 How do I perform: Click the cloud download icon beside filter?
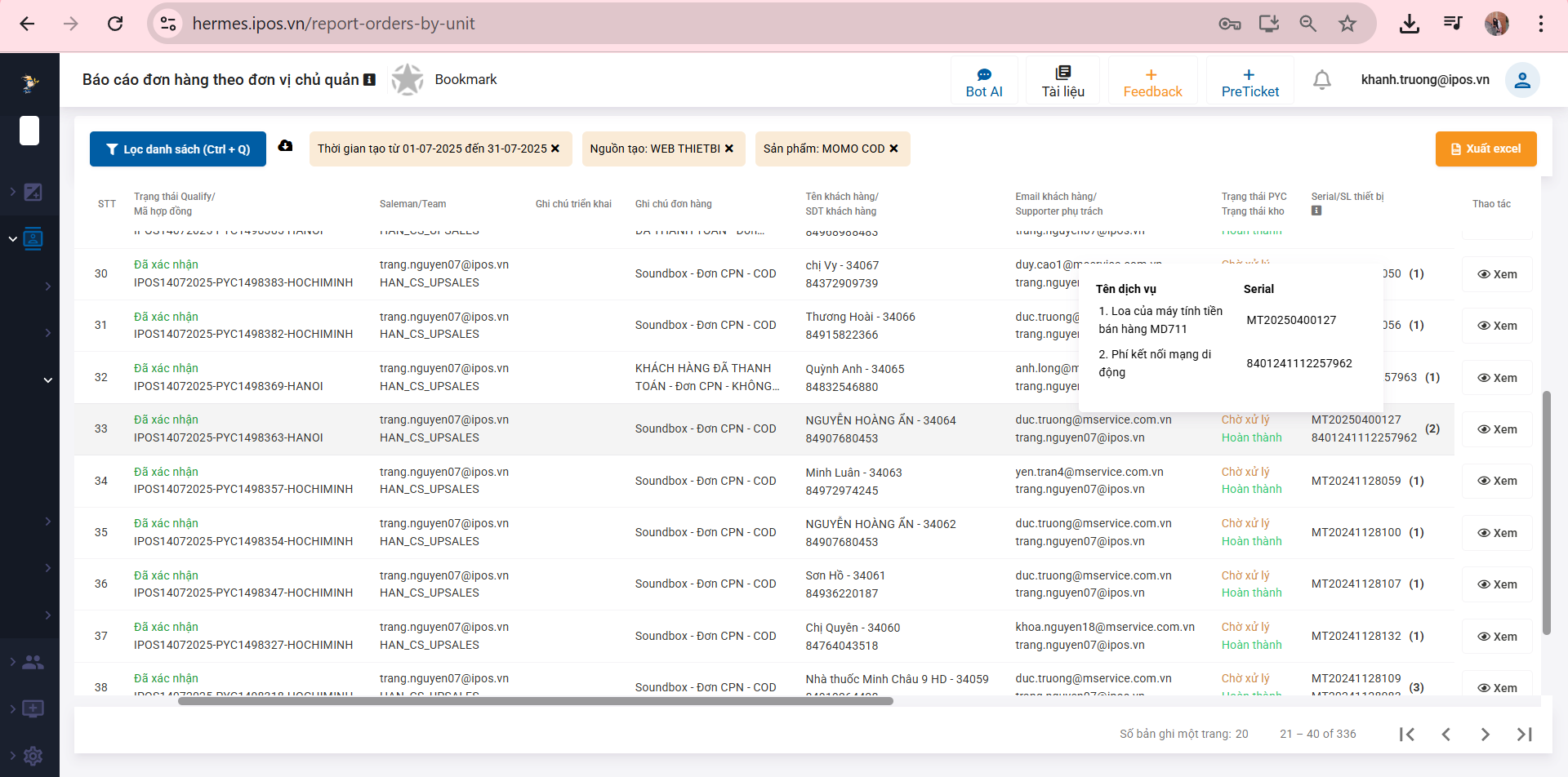(285, 145)
